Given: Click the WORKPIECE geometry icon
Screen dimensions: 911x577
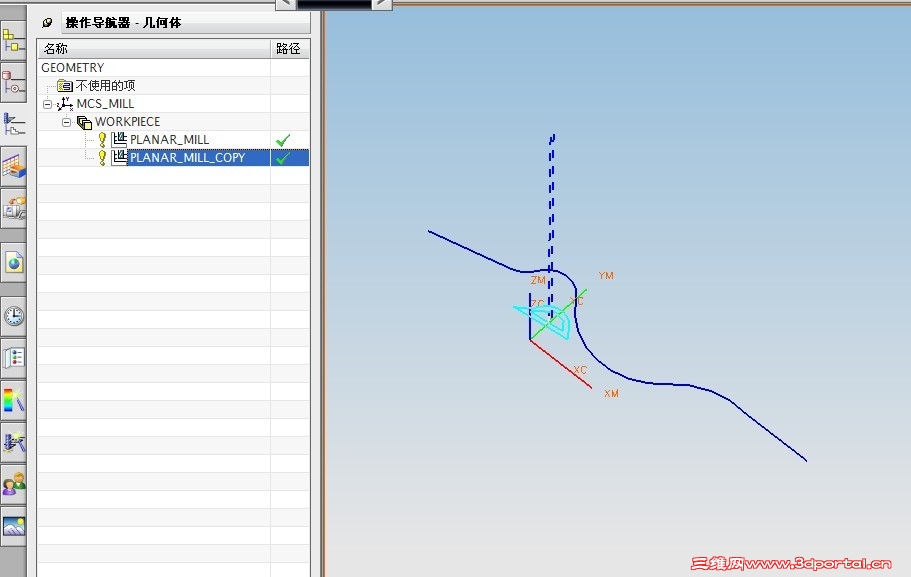Looking at the screenshot, I should [x=84, y=122].
